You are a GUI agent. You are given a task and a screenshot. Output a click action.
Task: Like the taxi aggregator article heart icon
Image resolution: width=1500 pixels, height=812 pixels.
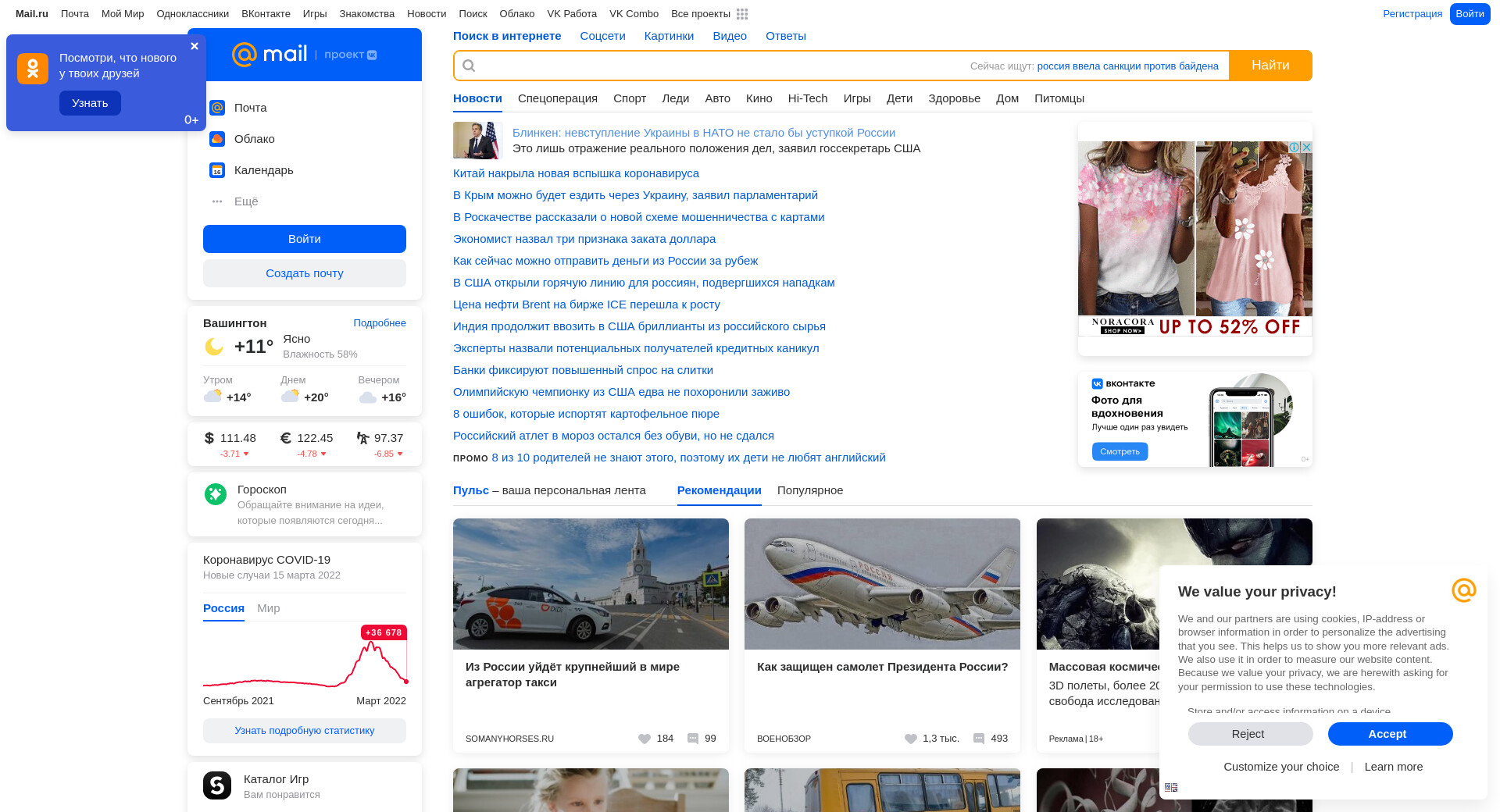[645, 739]
